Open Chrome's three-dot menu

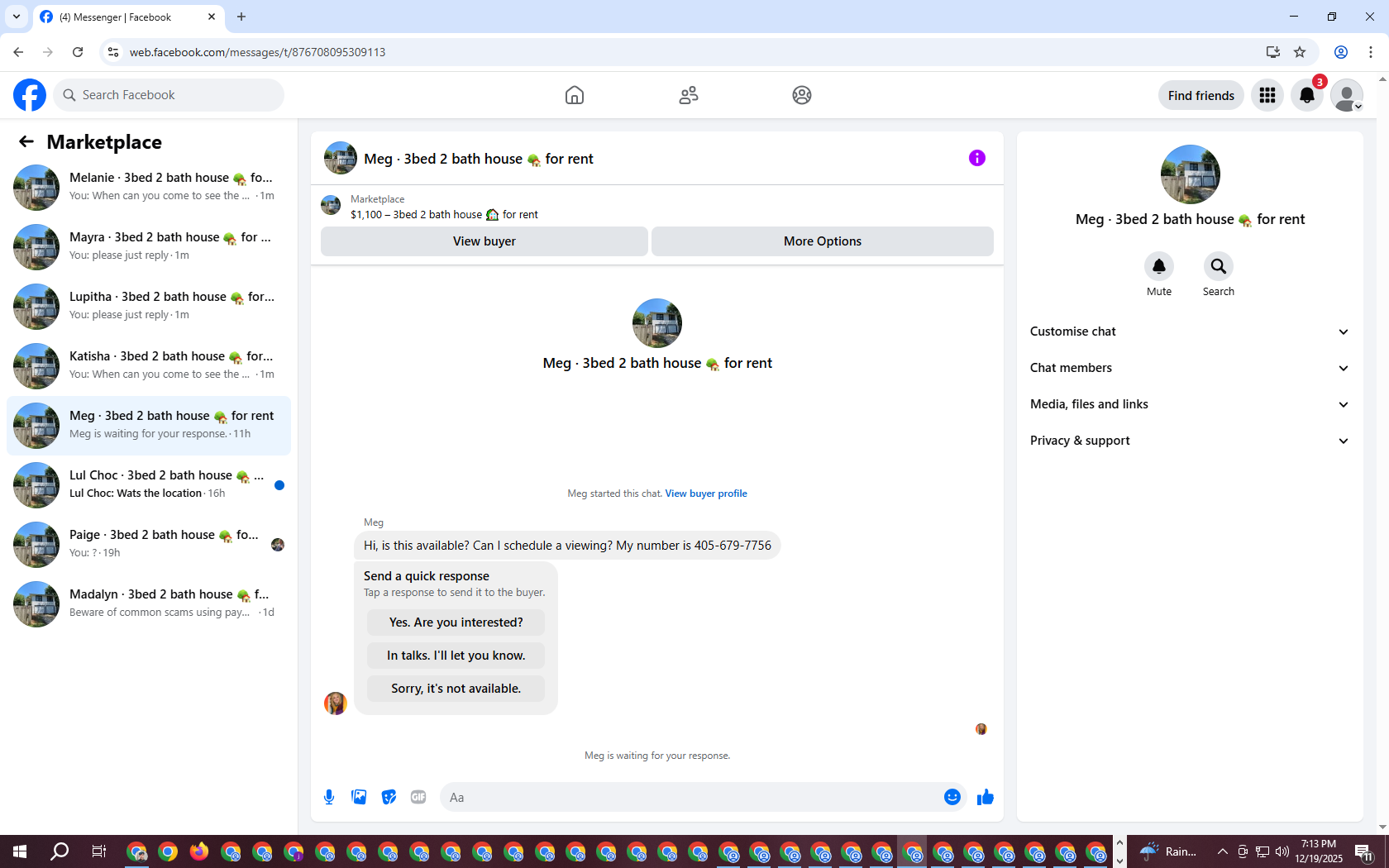[x=1371, y=52]
